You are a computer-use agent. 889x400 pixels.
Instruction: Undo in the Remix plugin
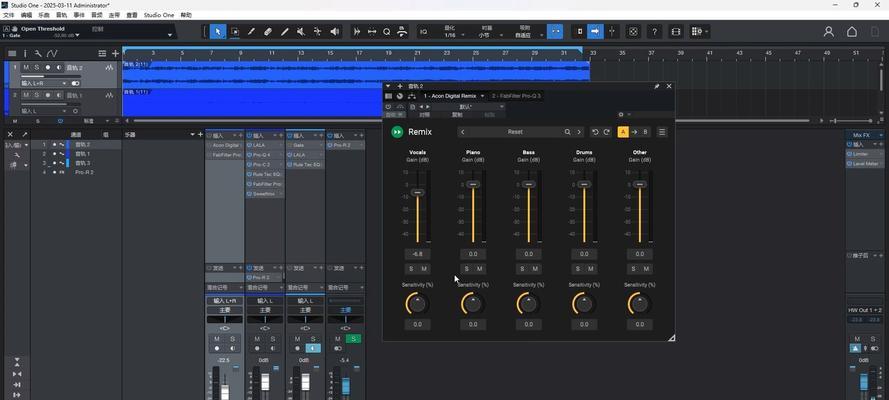pos(595,132)
